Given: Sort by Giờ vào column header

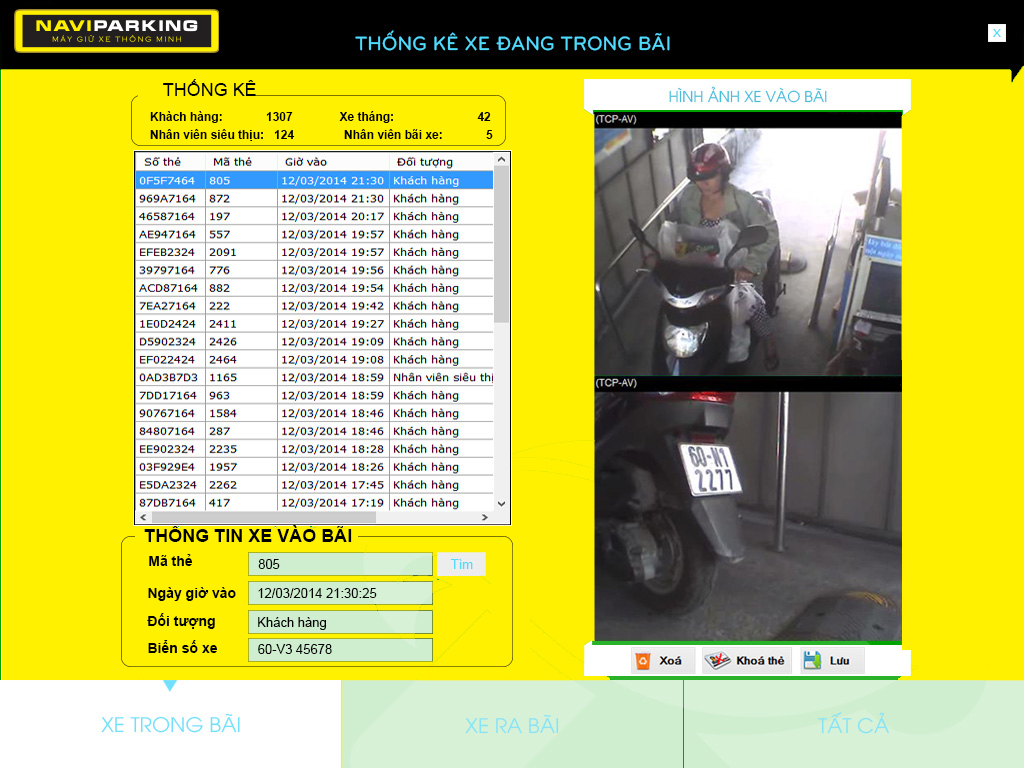Looking at the screenshot, I should (x=333, y=162).
